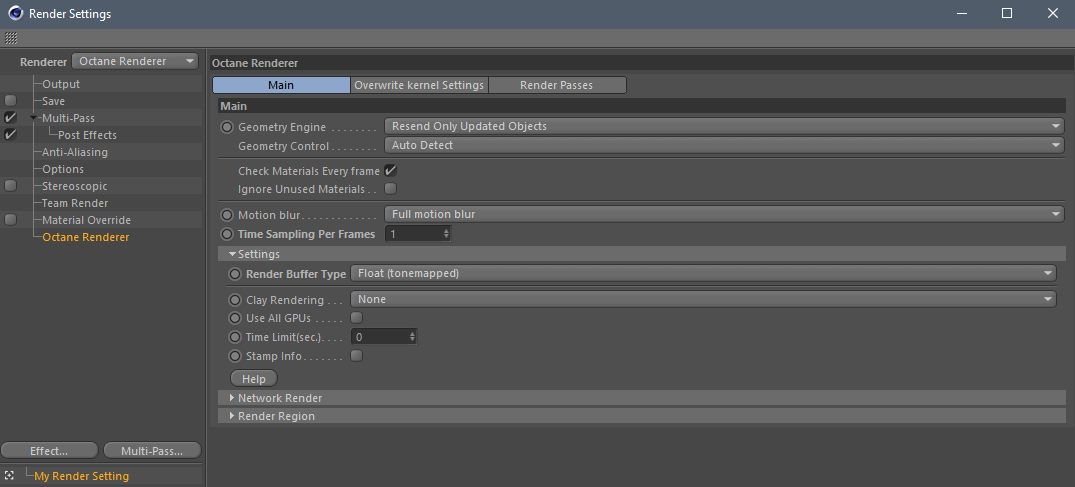Click the Time Limit value field
Screen dimensions: 1075x487
[379, 337]
